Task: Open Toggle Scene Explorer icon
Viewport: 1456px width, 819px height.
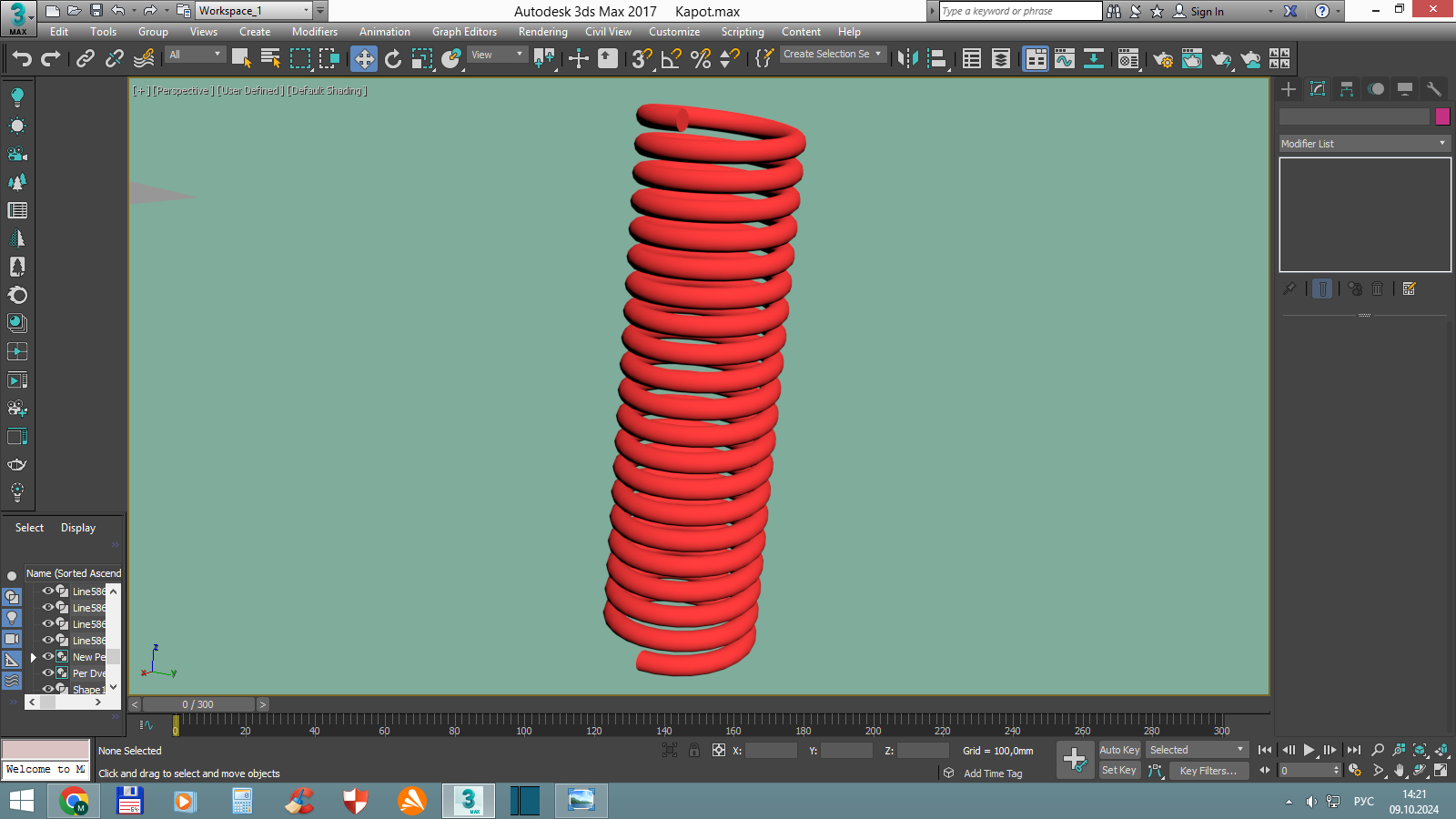Action: (972, 59)
